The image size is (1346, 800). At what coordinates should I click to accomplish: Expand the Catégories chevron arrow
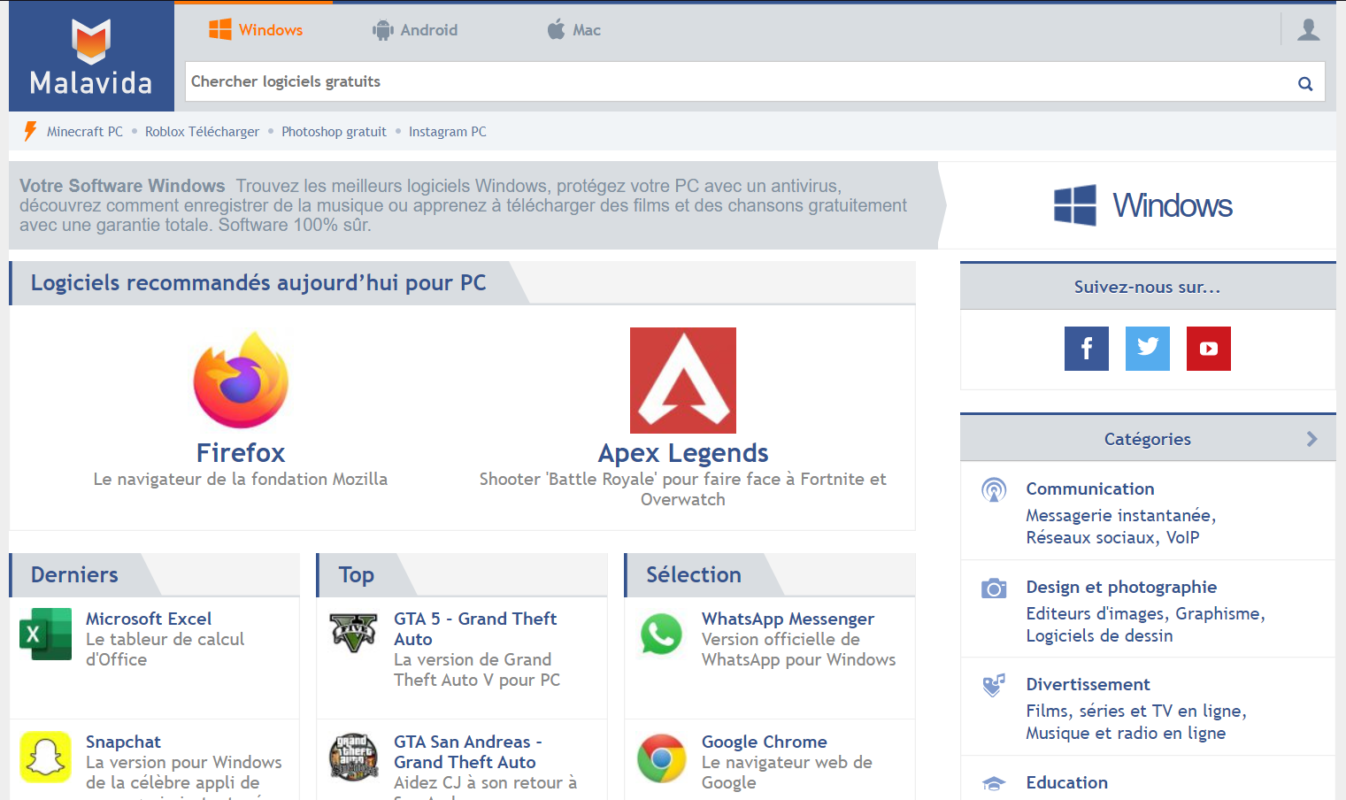click(x=1312, y=439)
